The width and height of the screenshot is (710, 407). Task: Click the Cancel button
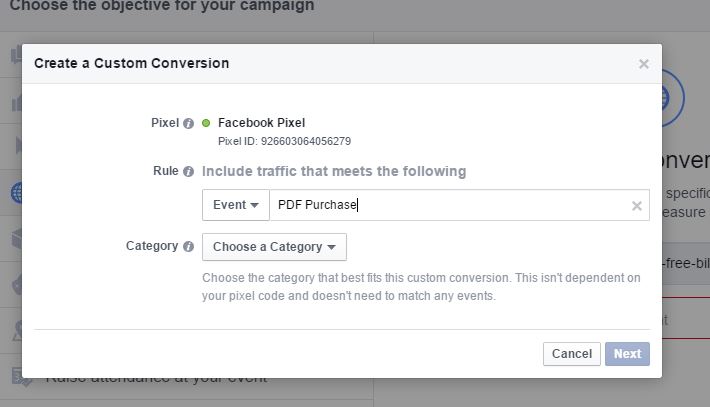(x=572, y=354)
